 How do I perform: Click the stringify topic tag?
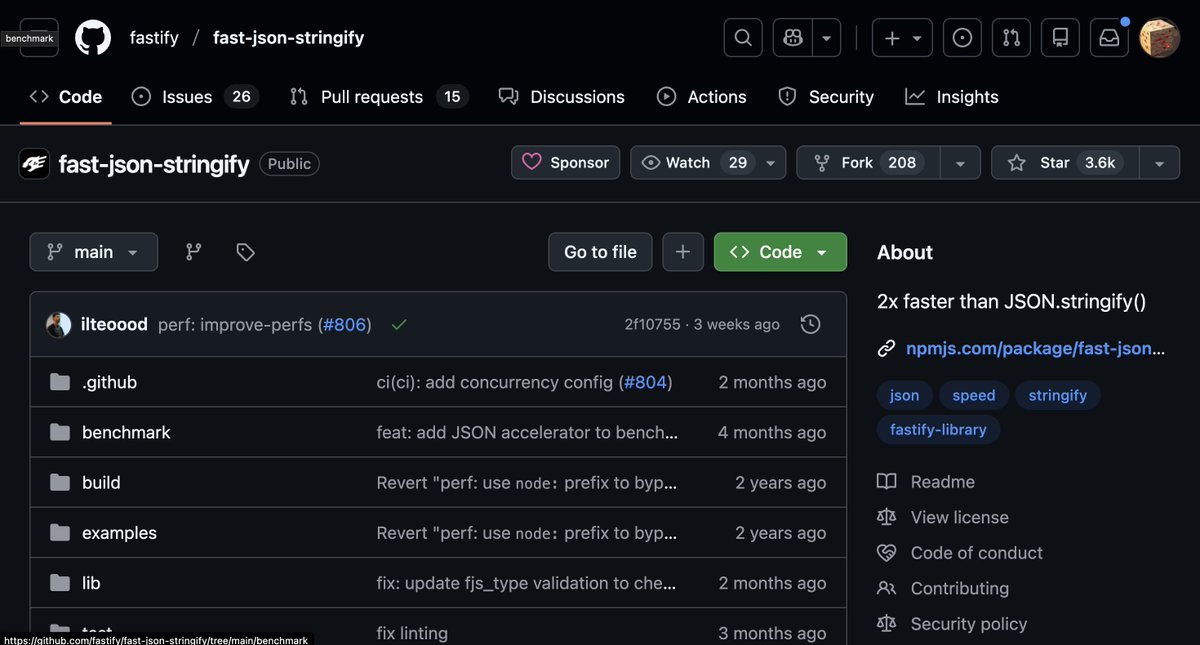(x=1058, y=395)
